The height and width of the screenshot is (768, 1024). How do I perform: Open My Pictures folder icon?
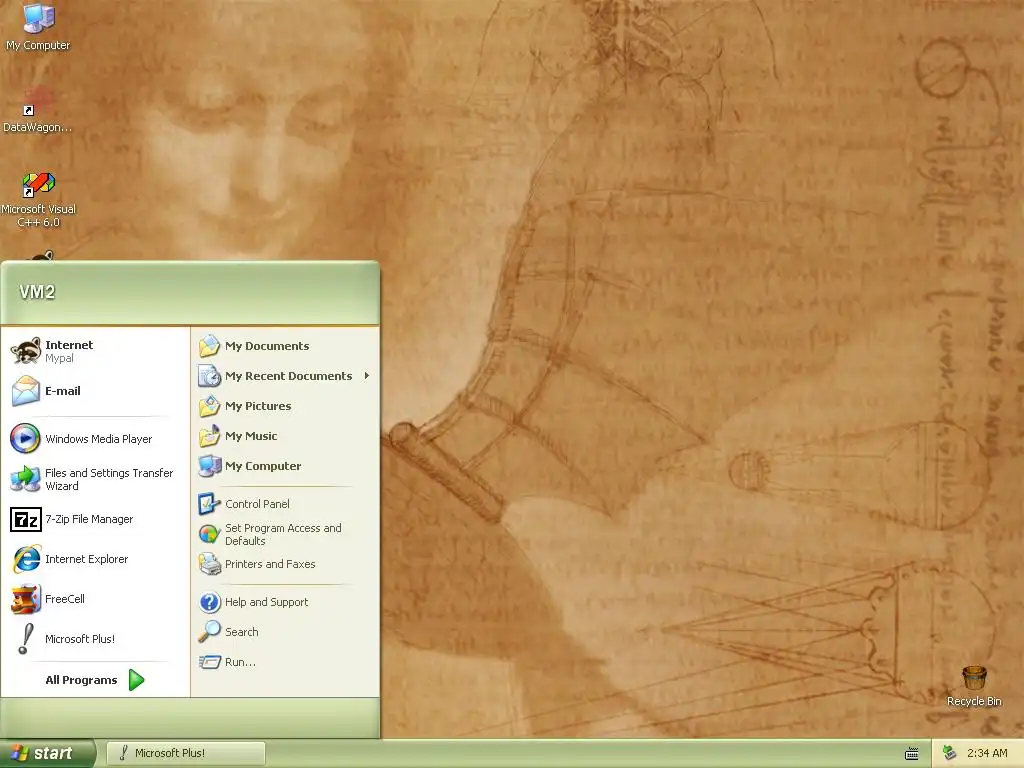tap(210, 406)
